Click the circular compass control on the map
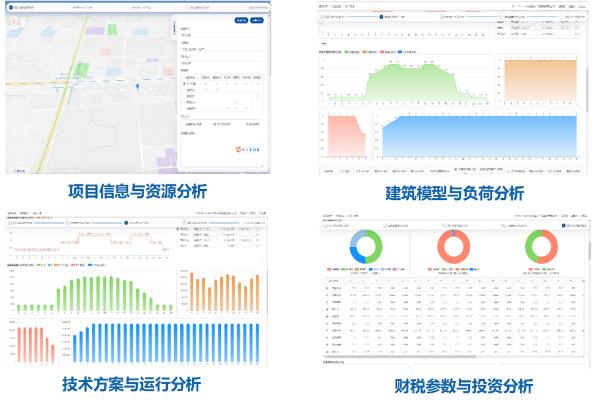Viewport: 595px width, 402px height. (14, 22)
